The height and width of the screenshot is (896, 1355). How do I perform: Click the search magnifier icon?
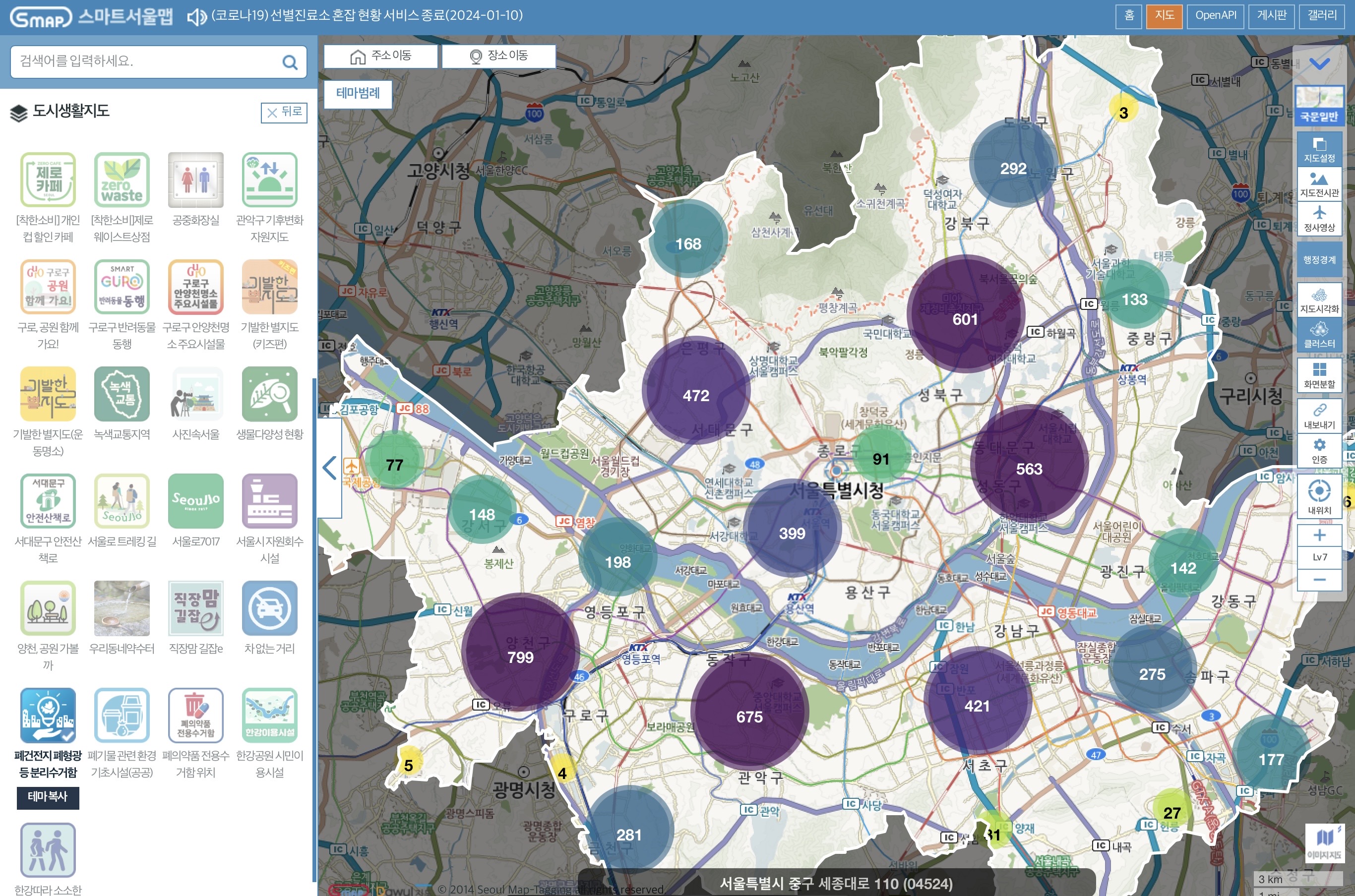coord(290,62)
